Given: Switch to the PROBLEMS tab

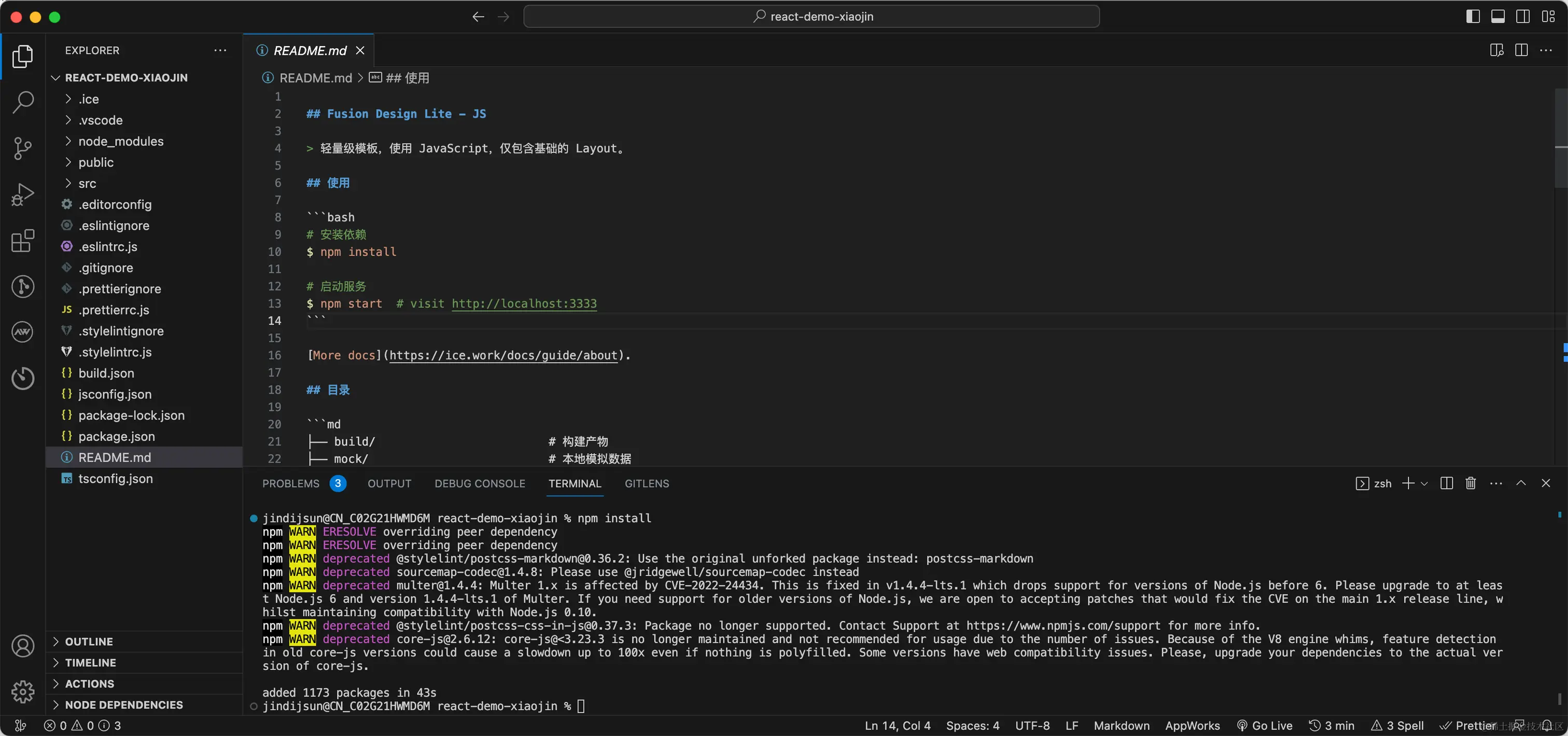Looking at the screenshot, I should pos(290,483).
